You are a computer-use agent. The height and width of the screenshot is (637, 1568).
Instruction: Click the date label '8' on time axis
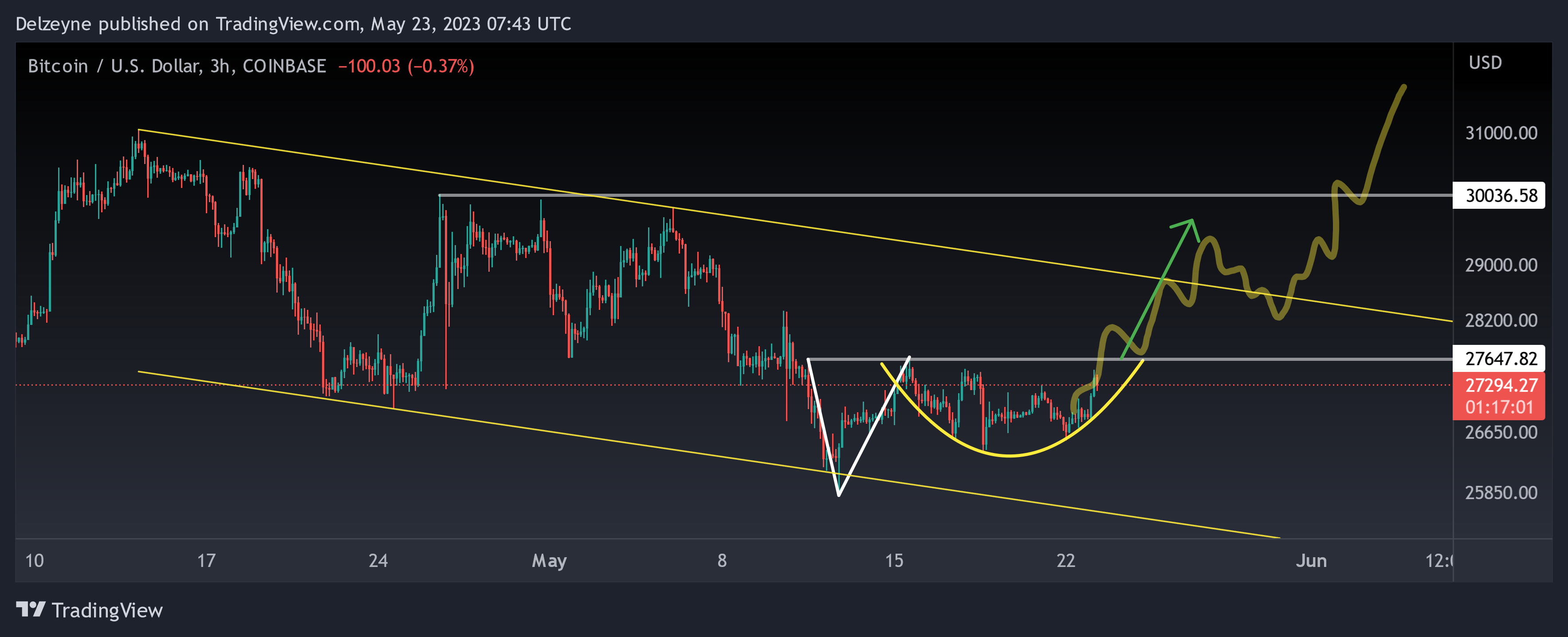tap(722, 560)
